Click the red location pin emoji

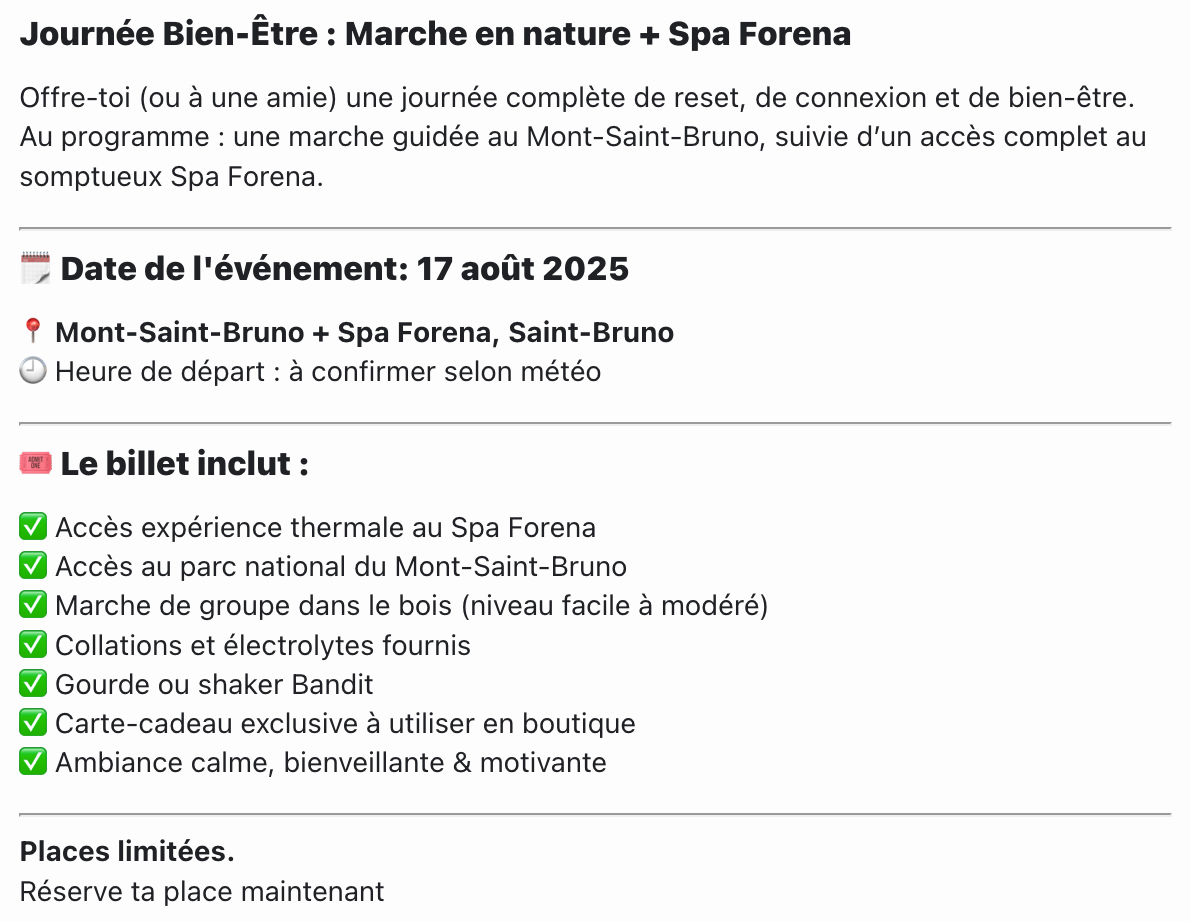[33, 331]
